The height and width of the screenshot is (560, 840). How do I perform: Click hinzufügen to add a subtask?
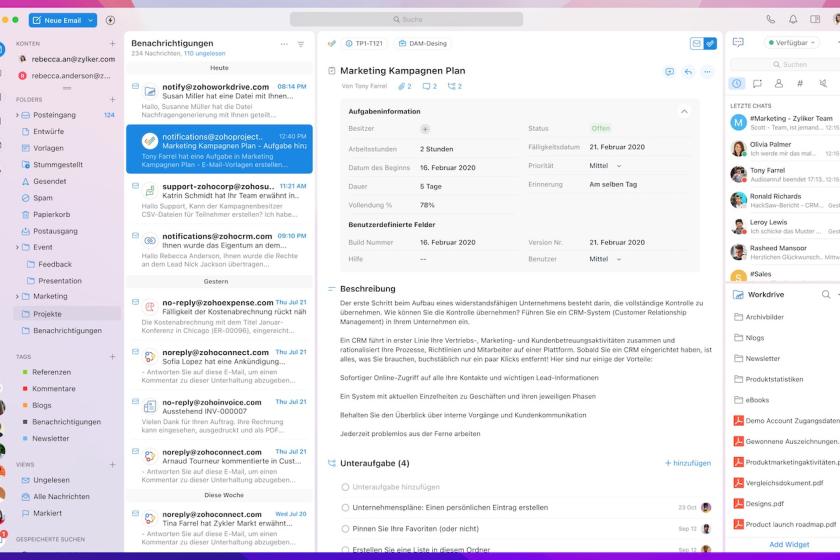tap(688, 463)
